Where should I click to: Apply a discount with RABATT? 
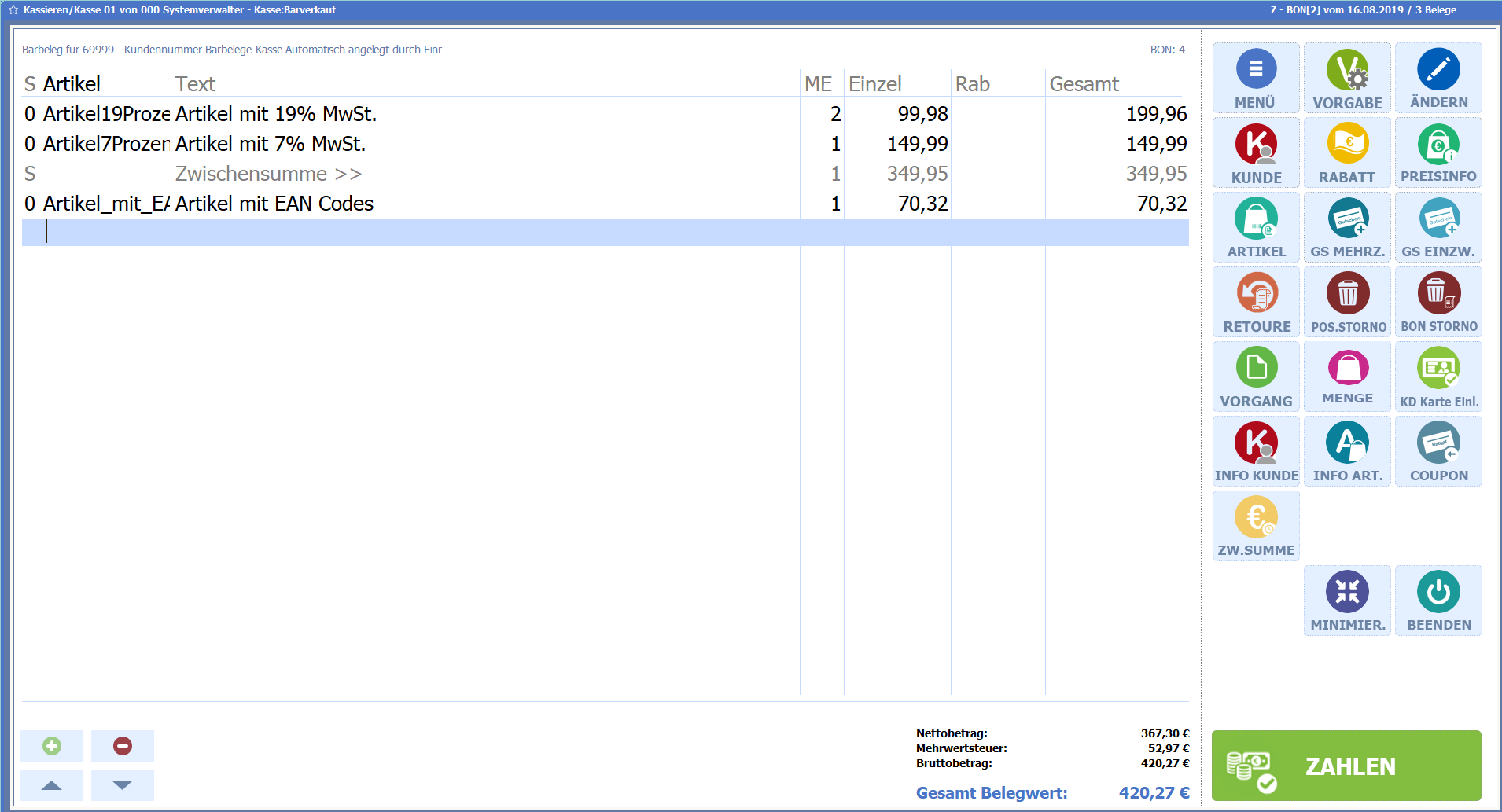click(x=1347, y=152)
